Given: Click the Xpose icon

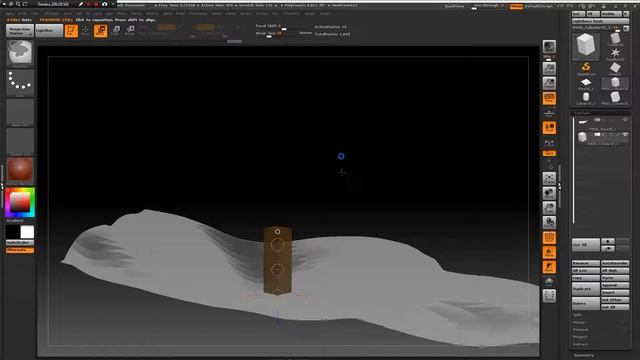Looking at the screenshot, I should click(x=549, y=296).
